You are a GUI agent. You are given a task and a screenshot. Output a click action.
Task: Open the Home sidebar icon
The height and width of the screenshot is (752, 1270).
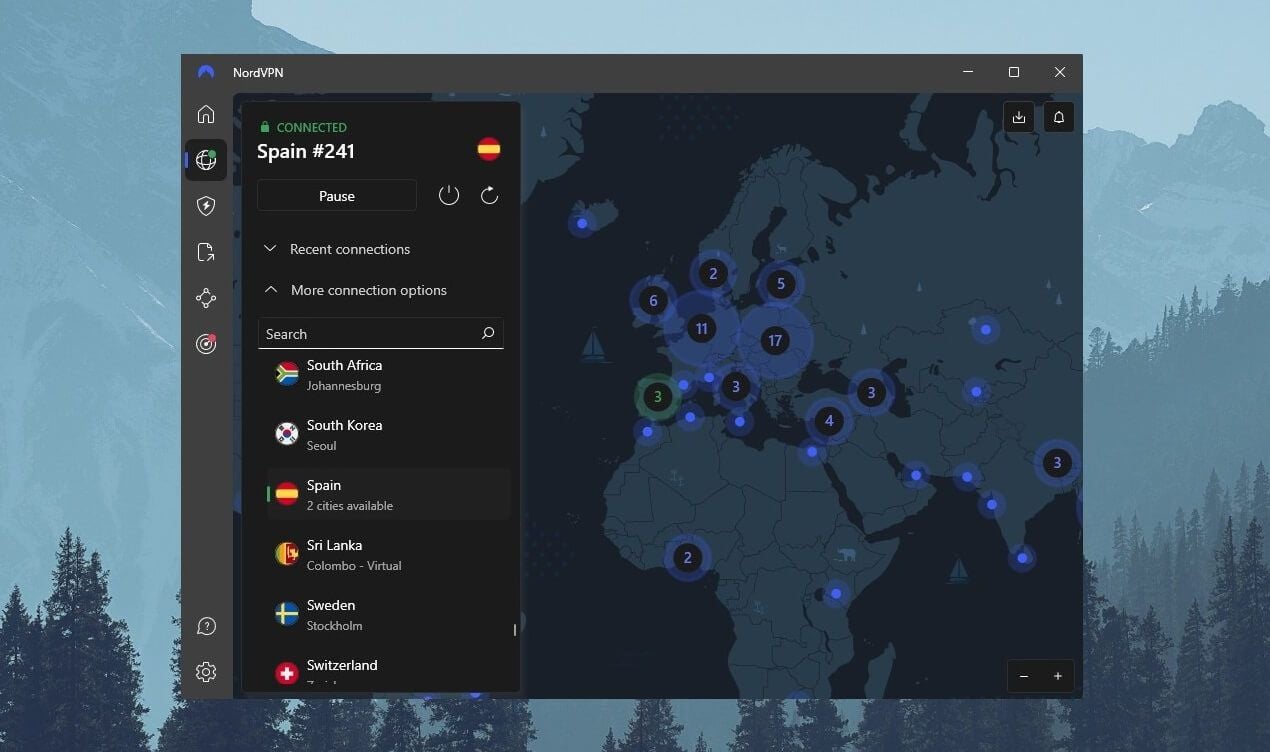click(206, 114)
